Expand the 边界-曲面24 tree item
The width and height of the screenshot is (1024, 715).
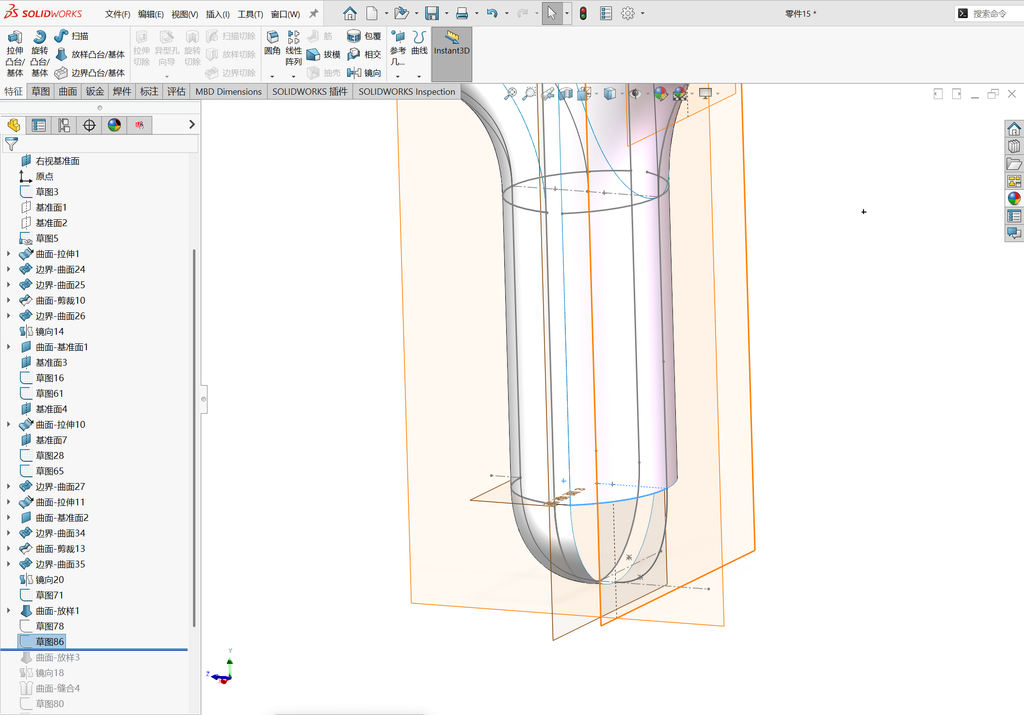(8, 269)
